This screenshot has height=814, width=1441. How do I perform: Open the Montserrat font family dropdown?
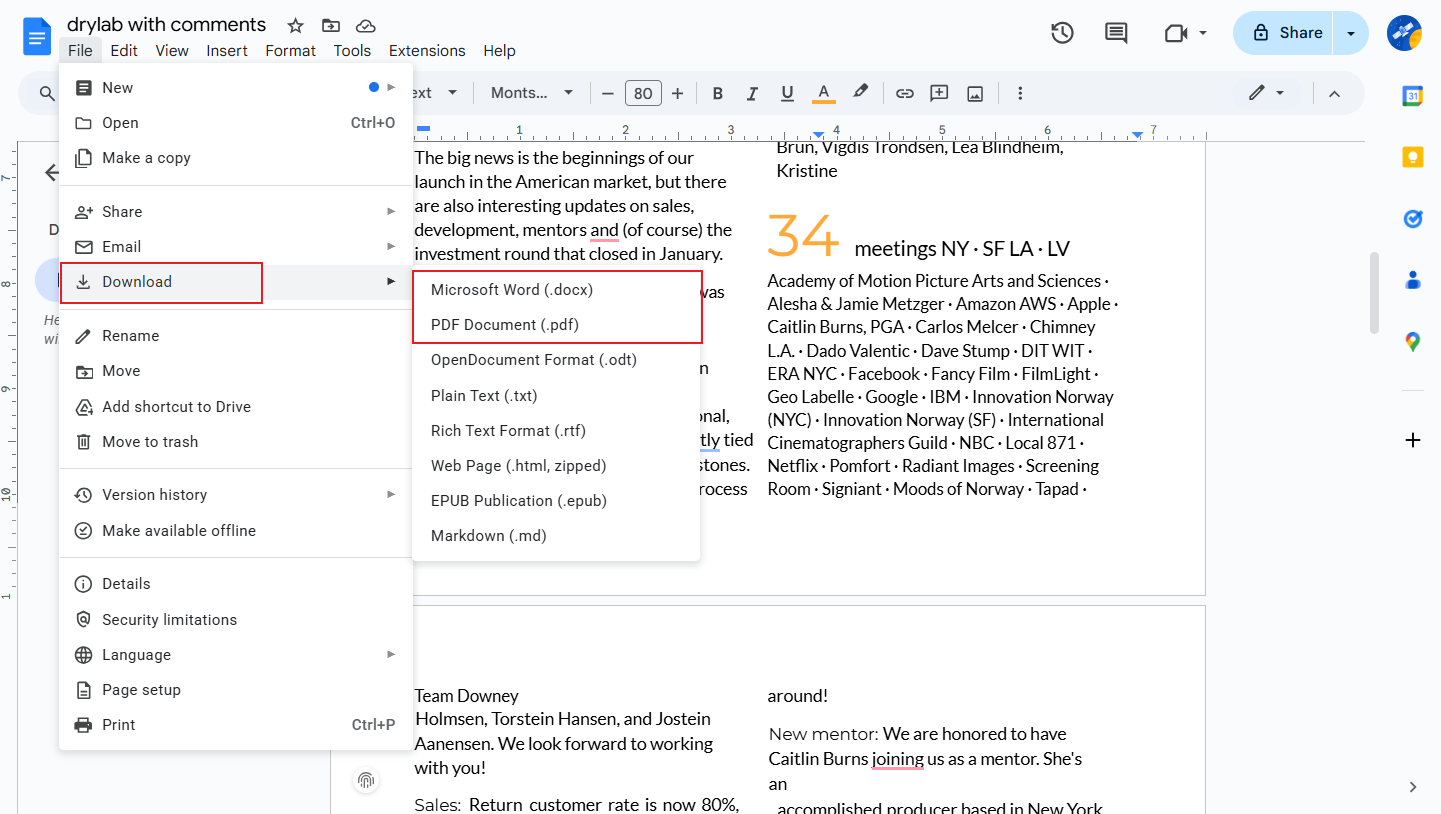(x=531, y=92)
